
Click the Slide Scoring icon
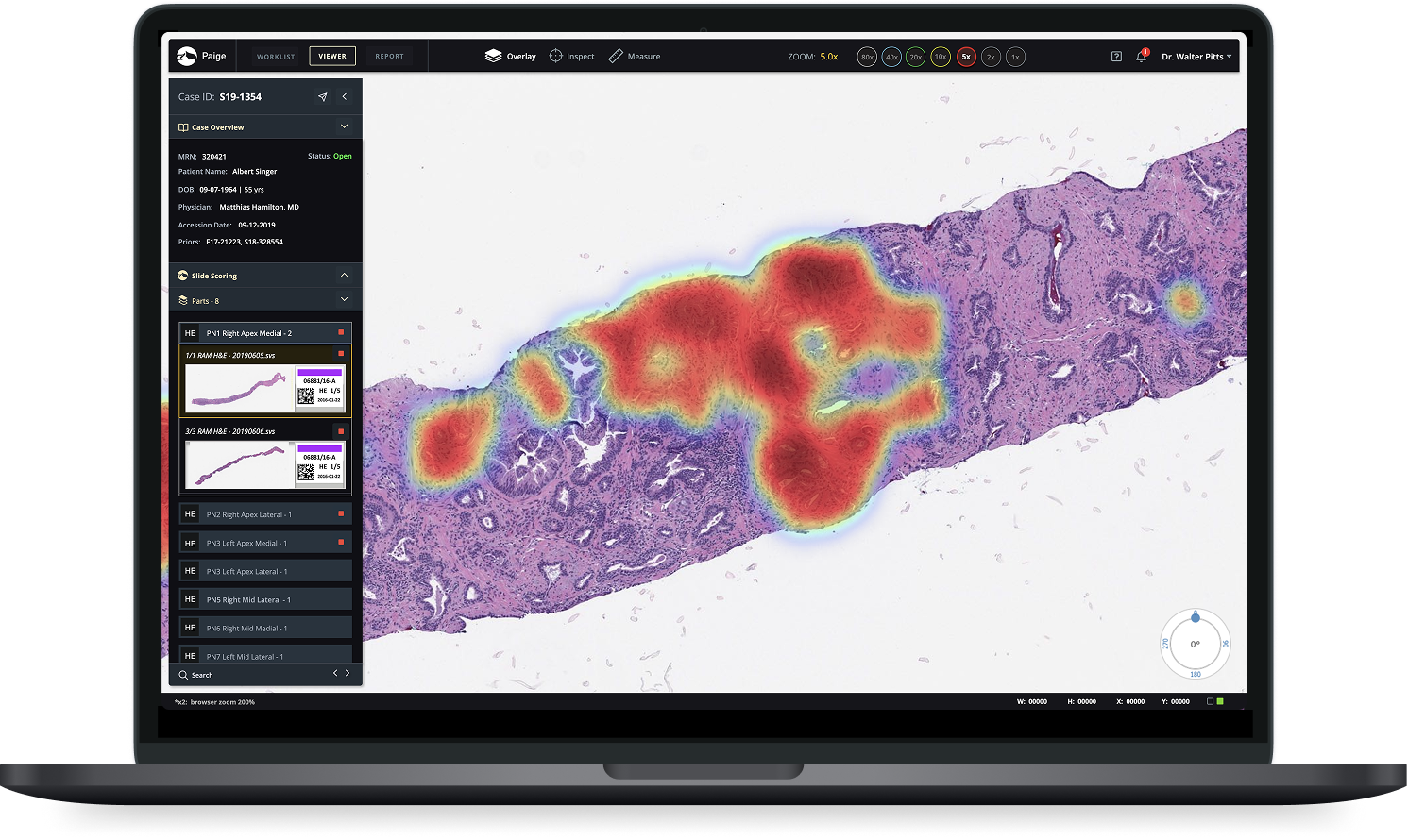coord(183,276)
